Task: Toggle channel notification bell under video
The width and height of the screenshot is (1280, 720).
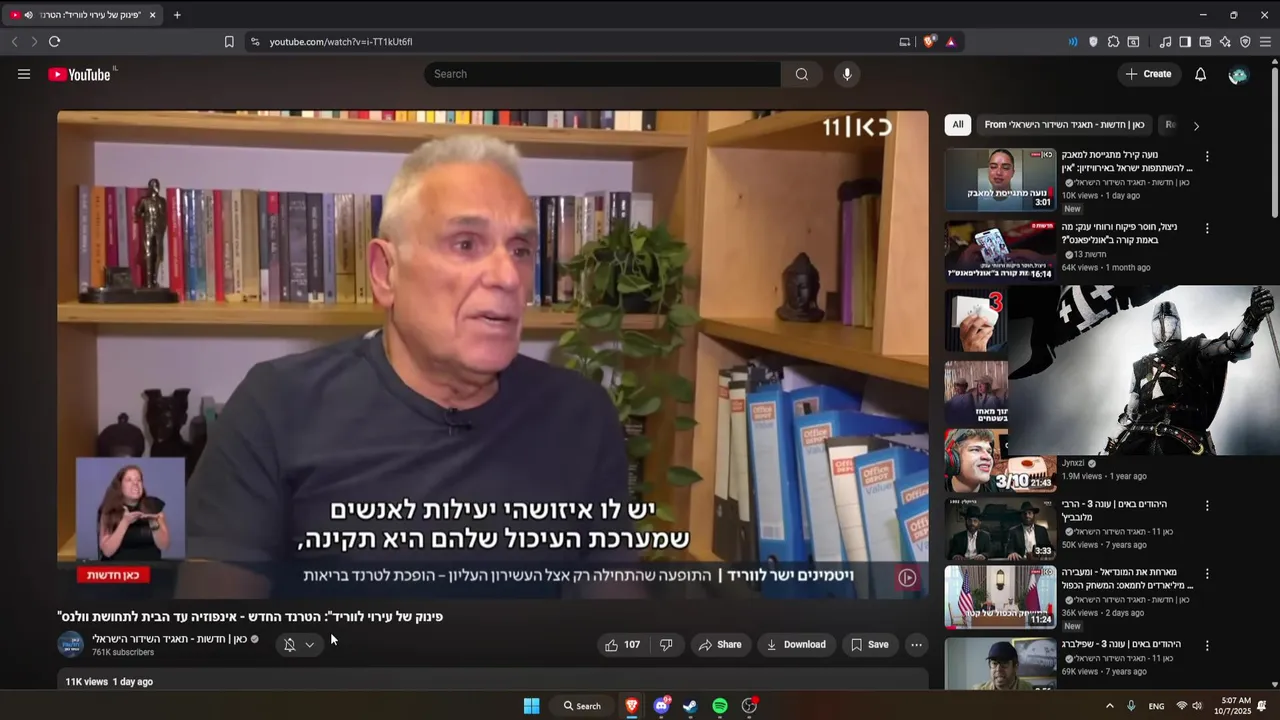Action: (289, 645)
